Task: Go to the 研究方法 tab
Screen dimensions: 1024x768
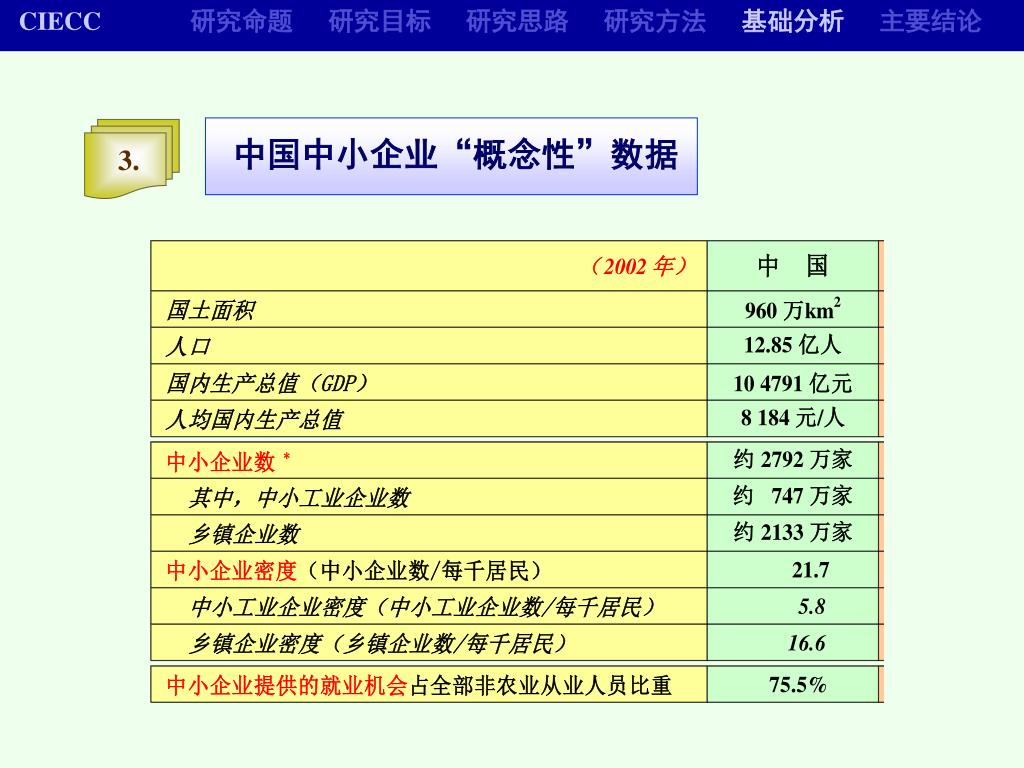Action: [655, 22]
